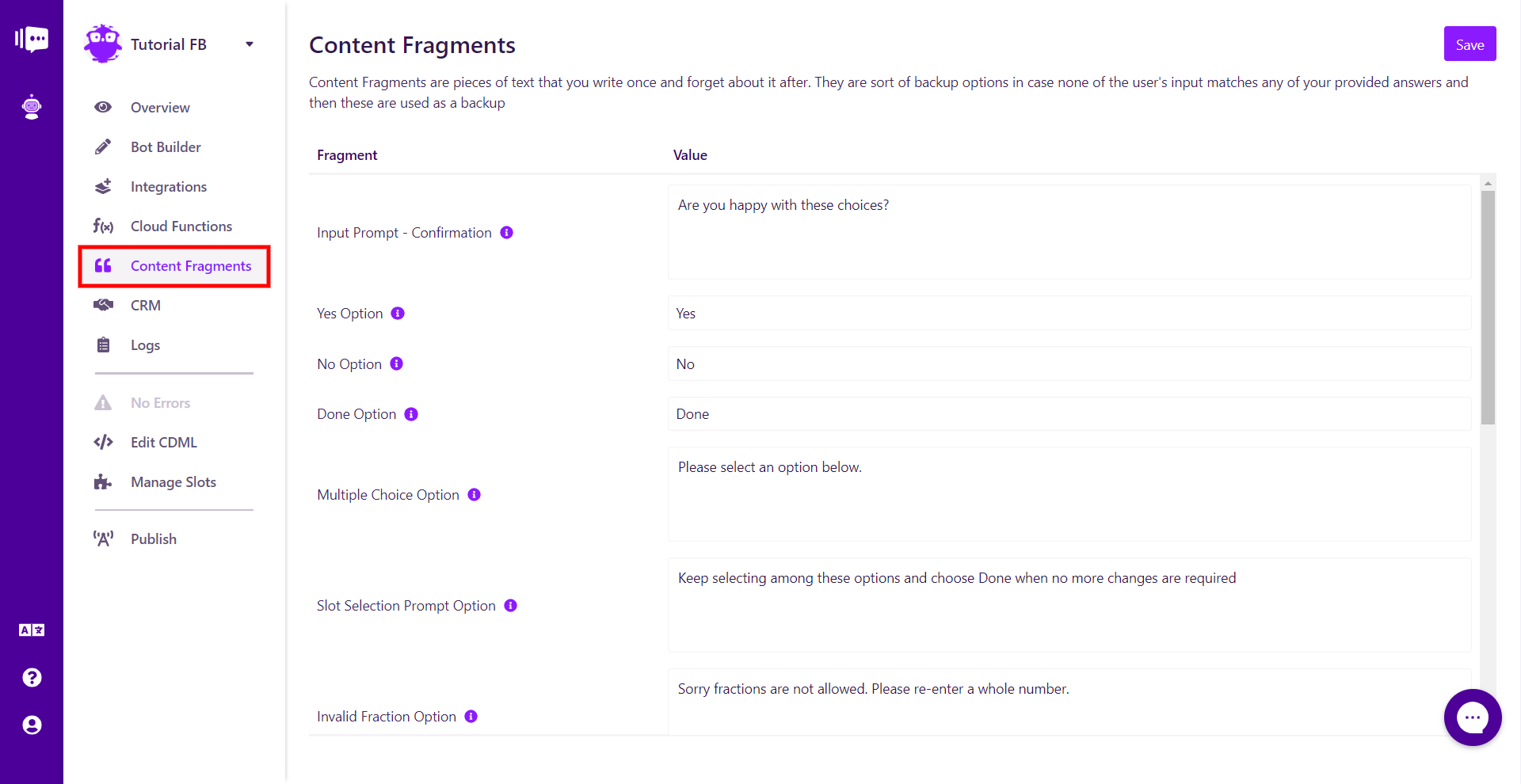Viewport: 1521px width, 784px height.
Task: Click the language translation icon
Action: pos(32,630)
